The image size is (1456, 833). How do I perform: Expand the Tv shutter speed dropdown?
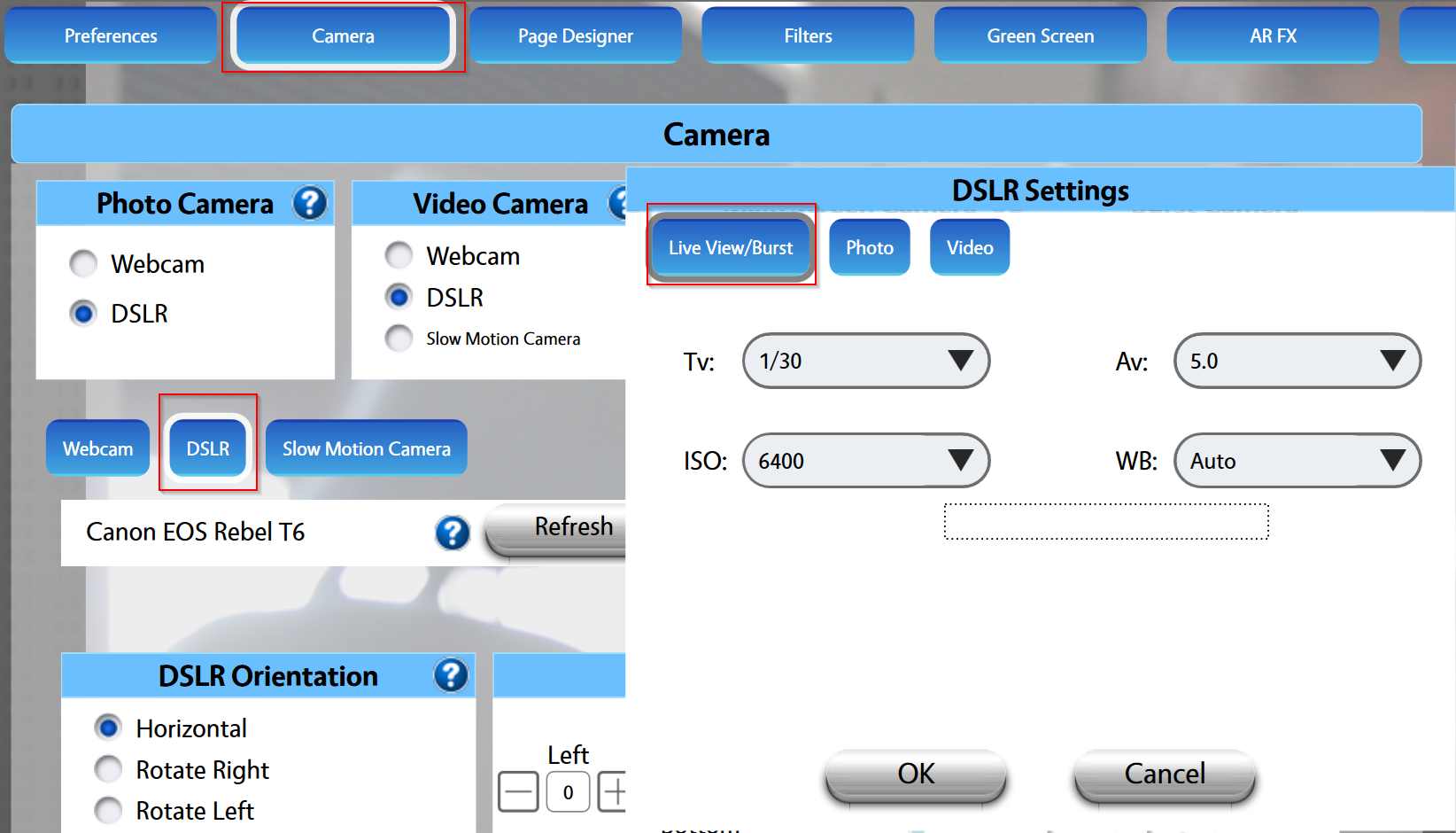[x=866, y=361]
